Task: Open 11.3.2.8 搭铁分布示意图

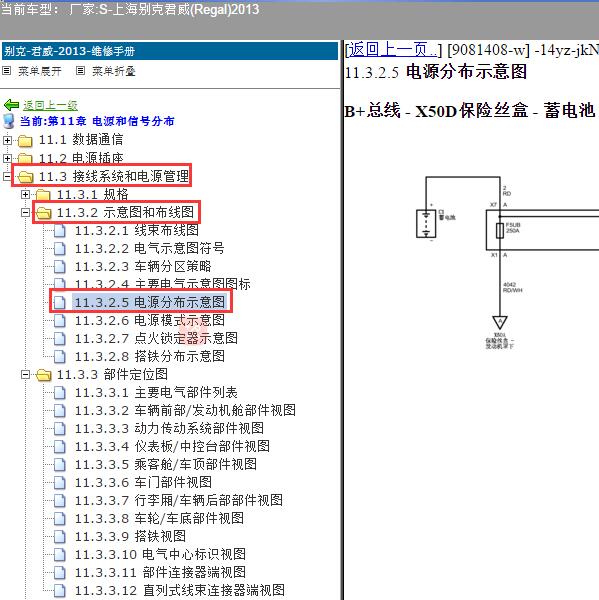Action: pos(150,357)
